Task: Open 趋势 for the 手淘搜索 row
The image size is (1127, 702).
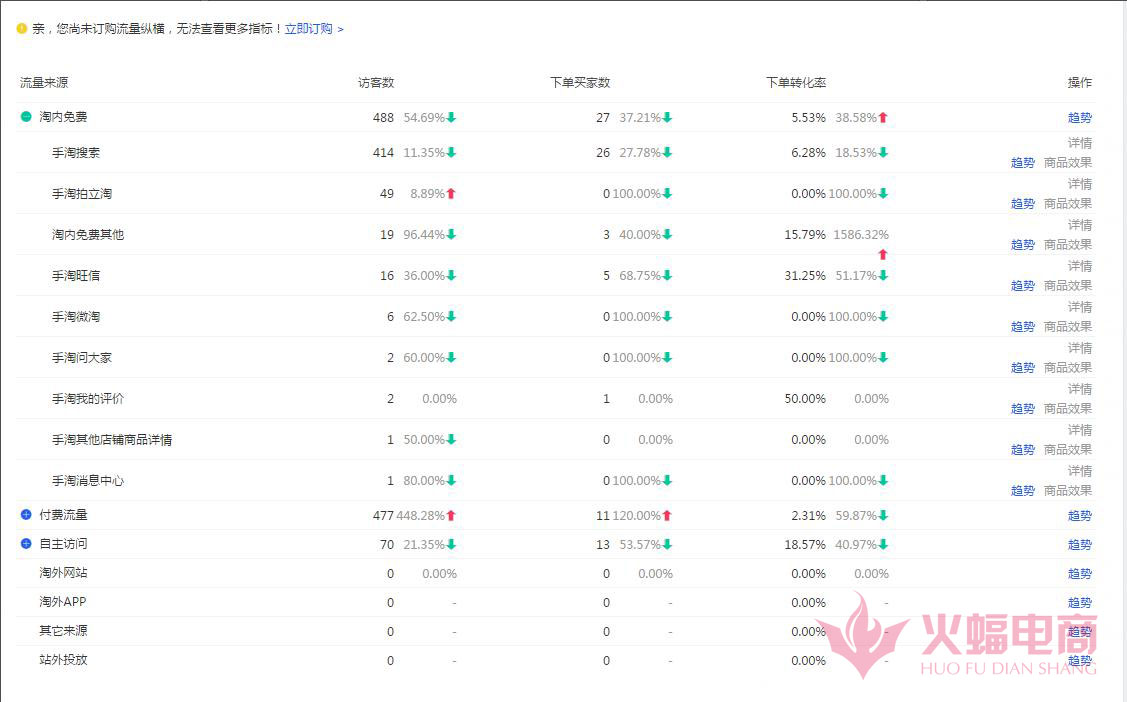Action: click(x=1023, y=162)
